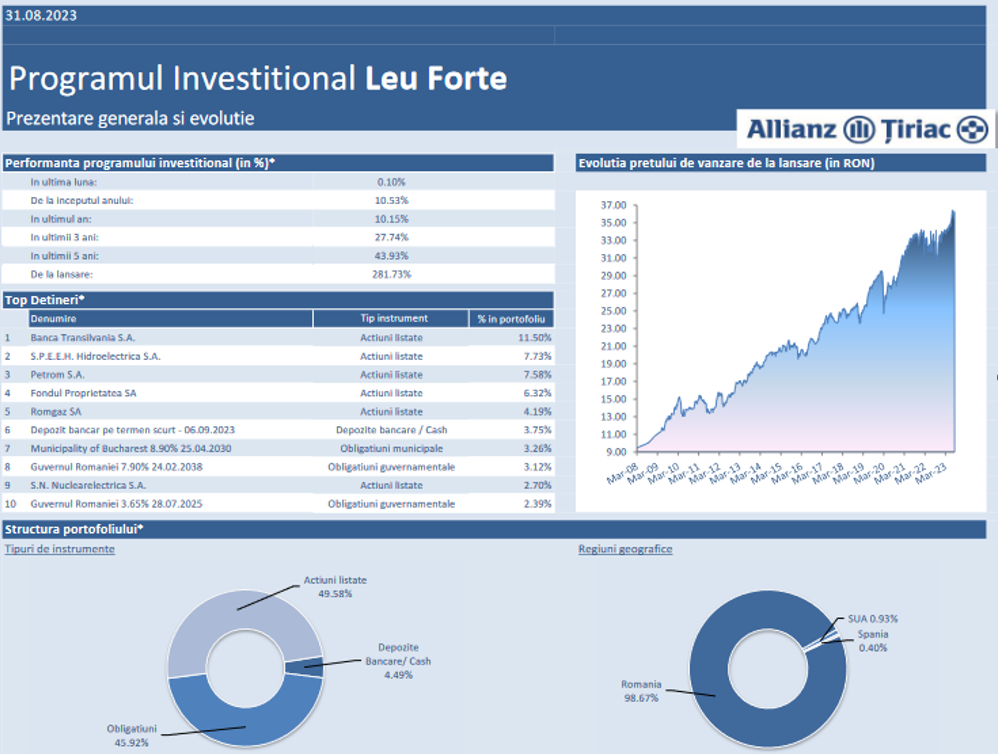Viewport: 998px width, 754px height.
Task: Click Obligatiuni municipale instrument cell
Action: (x=391, y=449)
